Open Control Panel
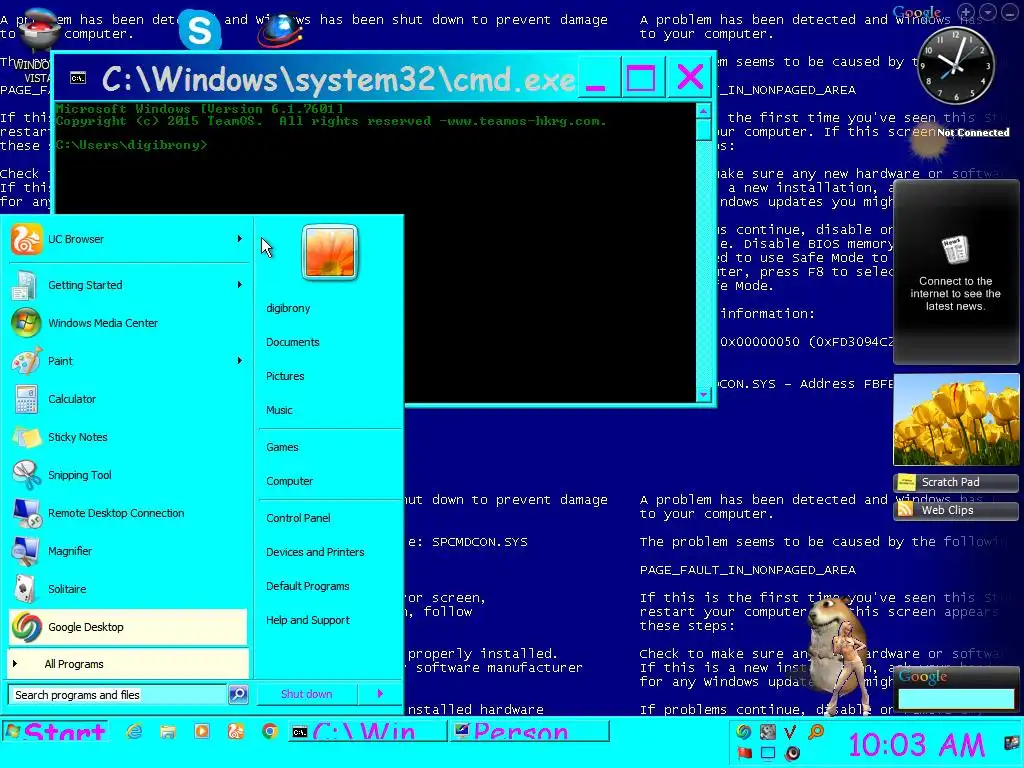 pyautogui.click(x=298, y=518)
